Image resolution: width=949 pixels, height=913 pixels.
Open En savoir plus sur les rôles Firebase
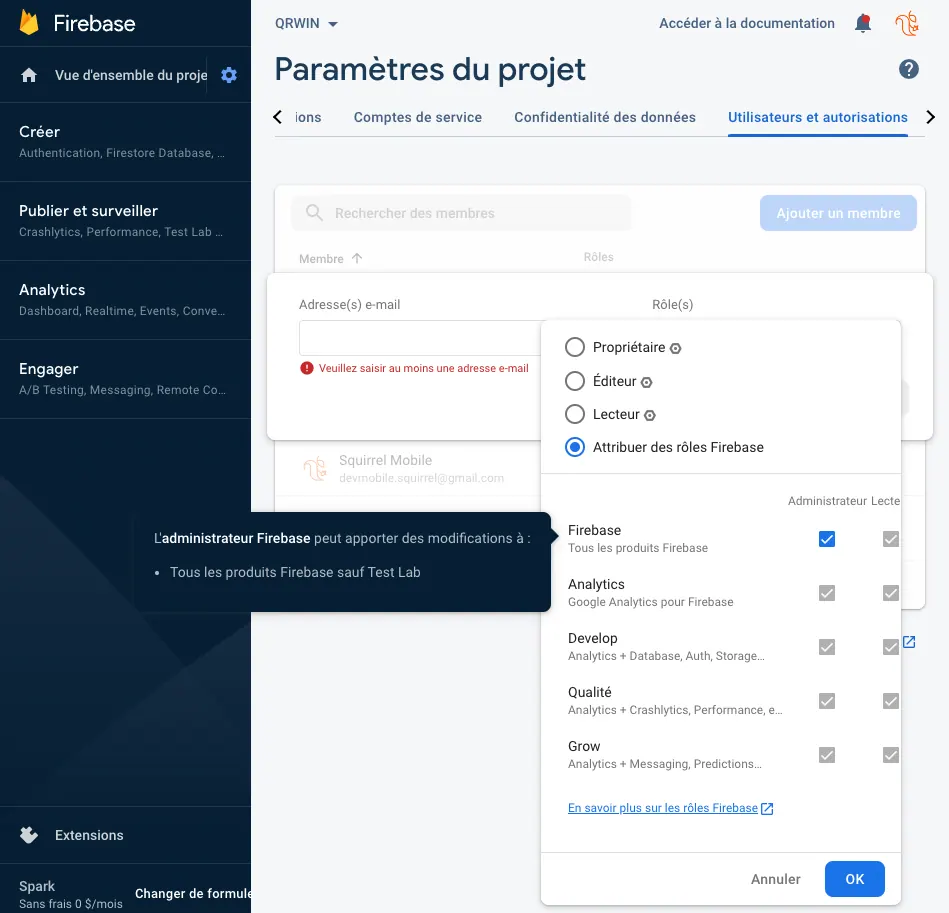click(x=663, y=808)
